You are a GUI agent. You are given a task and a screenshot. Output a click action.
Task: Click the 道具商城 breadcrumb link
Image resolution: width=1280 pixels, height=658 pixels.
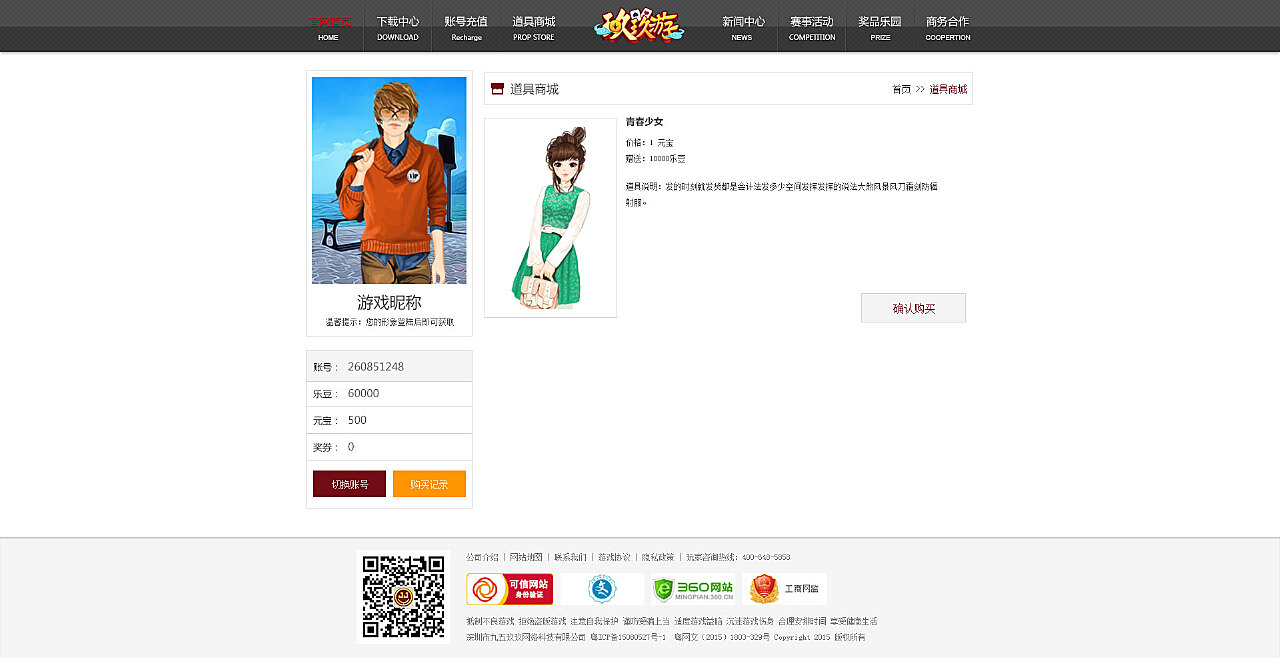(x=948, y=89)
